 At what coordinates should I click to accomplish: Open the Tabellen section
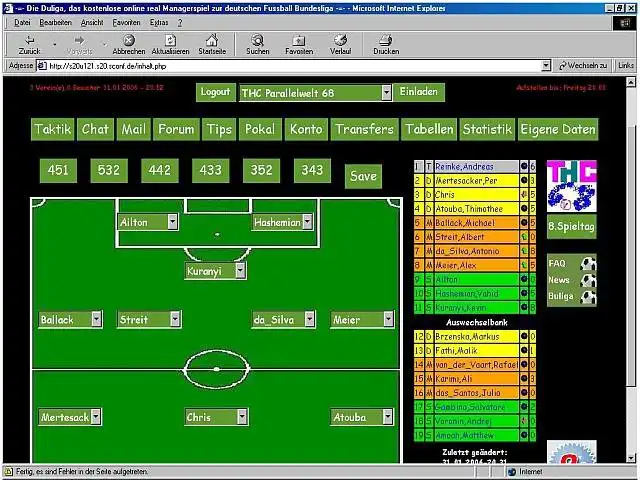click(x=429, y=129)
